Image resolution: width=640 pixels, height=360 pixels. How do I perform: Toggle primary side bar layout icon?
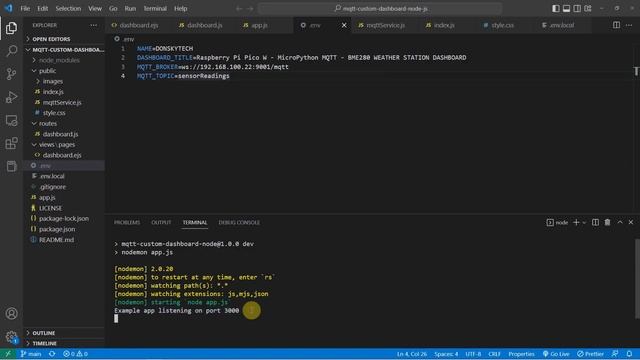pyautogui.click(x=556, y=9)
